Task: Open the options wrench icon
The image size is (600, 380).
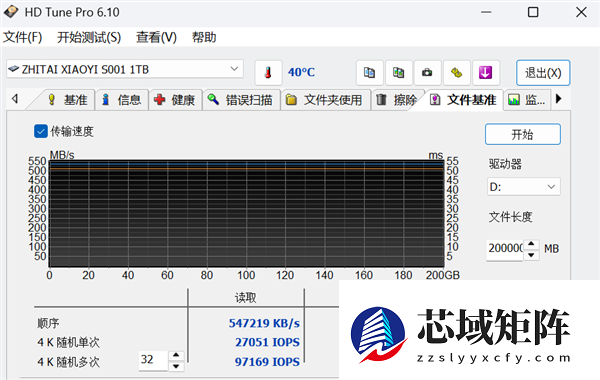Action: pyautogui.click(x=456, y=72)
